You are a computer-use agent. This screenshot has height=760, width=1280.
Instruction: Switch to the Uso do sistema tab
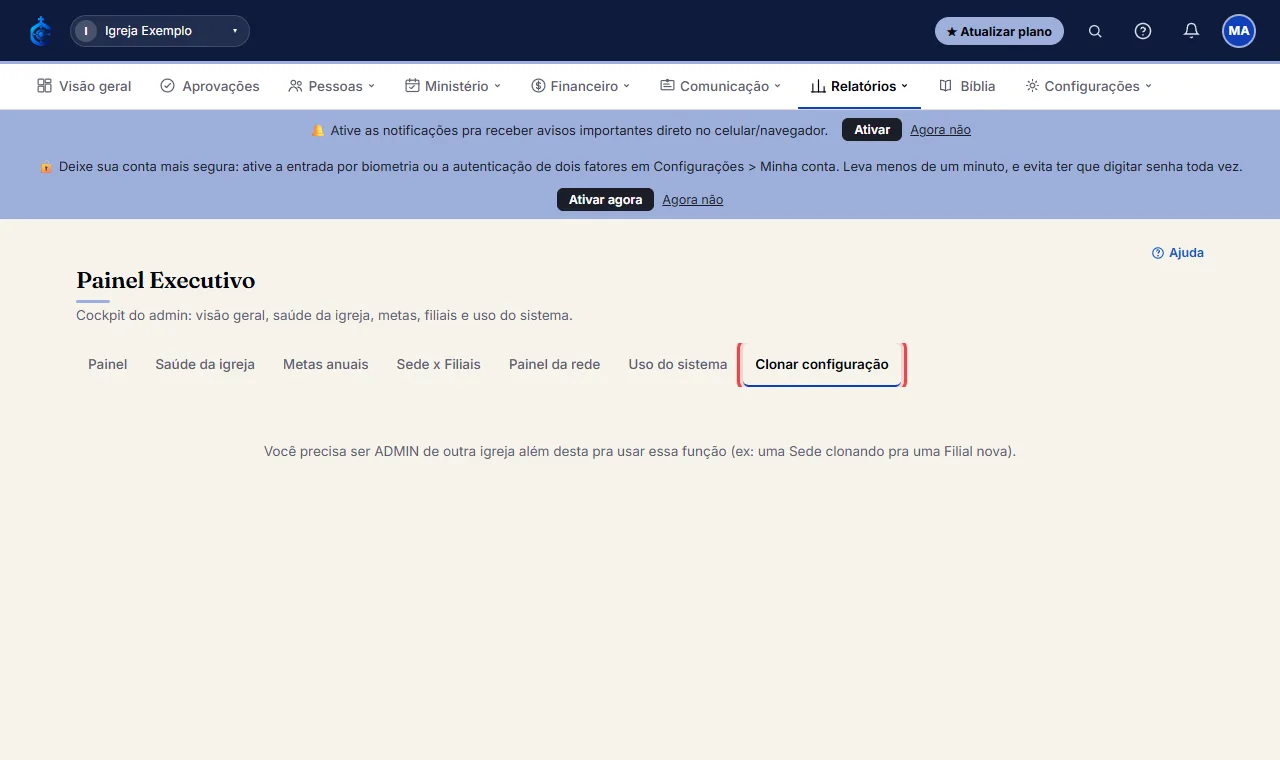pos(678,364)
